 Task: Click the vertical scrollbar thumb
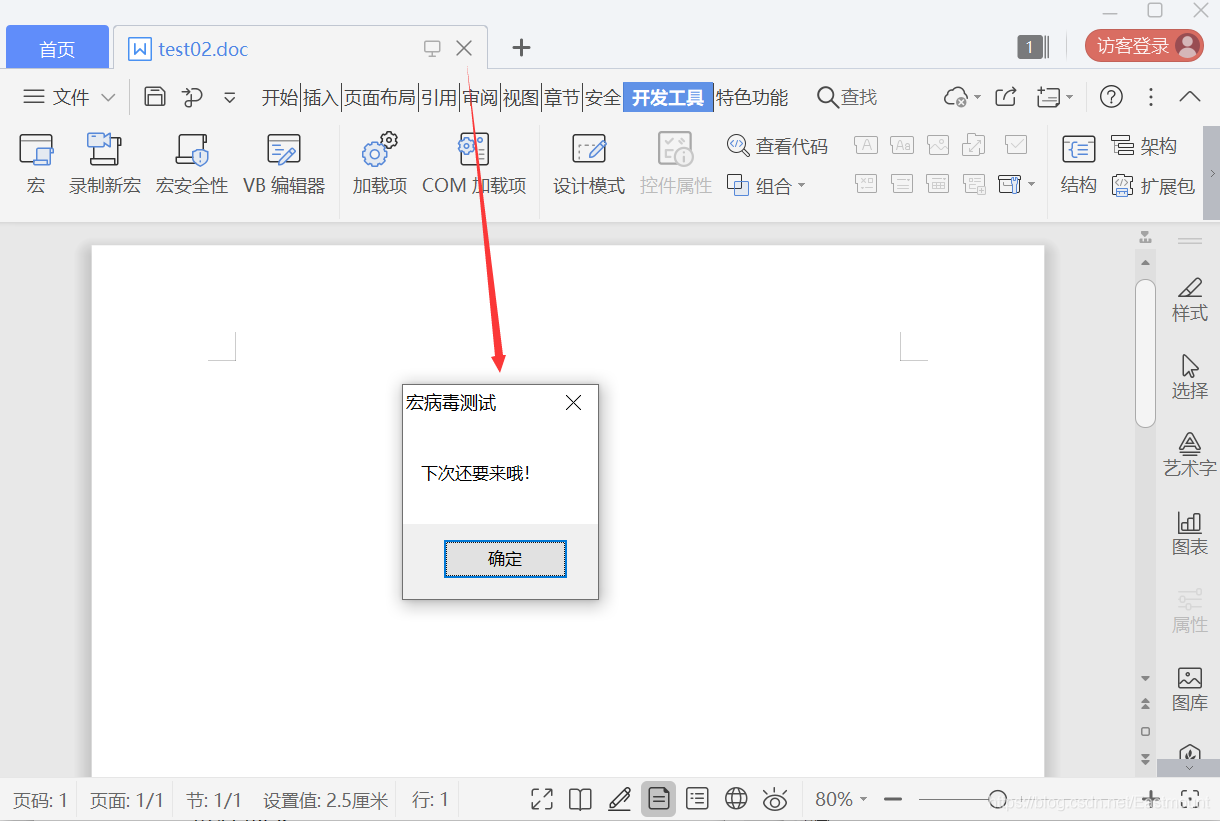pos(1145,353)
